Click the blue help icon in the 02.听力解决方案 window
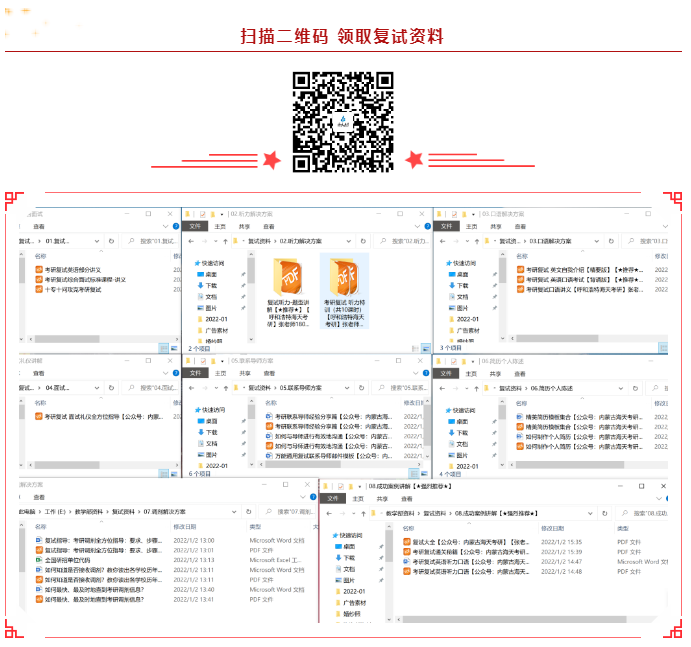Viewport: 691px width, 647px height. 427,226
